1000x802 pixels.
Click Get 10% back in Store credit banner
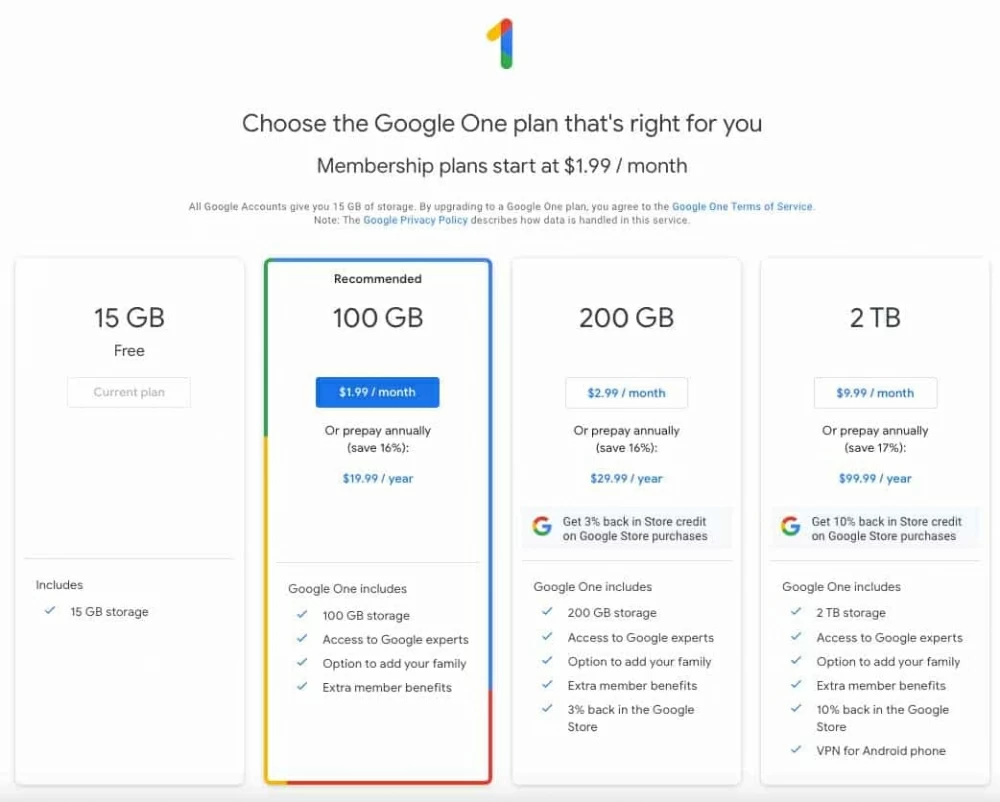click(x=885, y=528)
